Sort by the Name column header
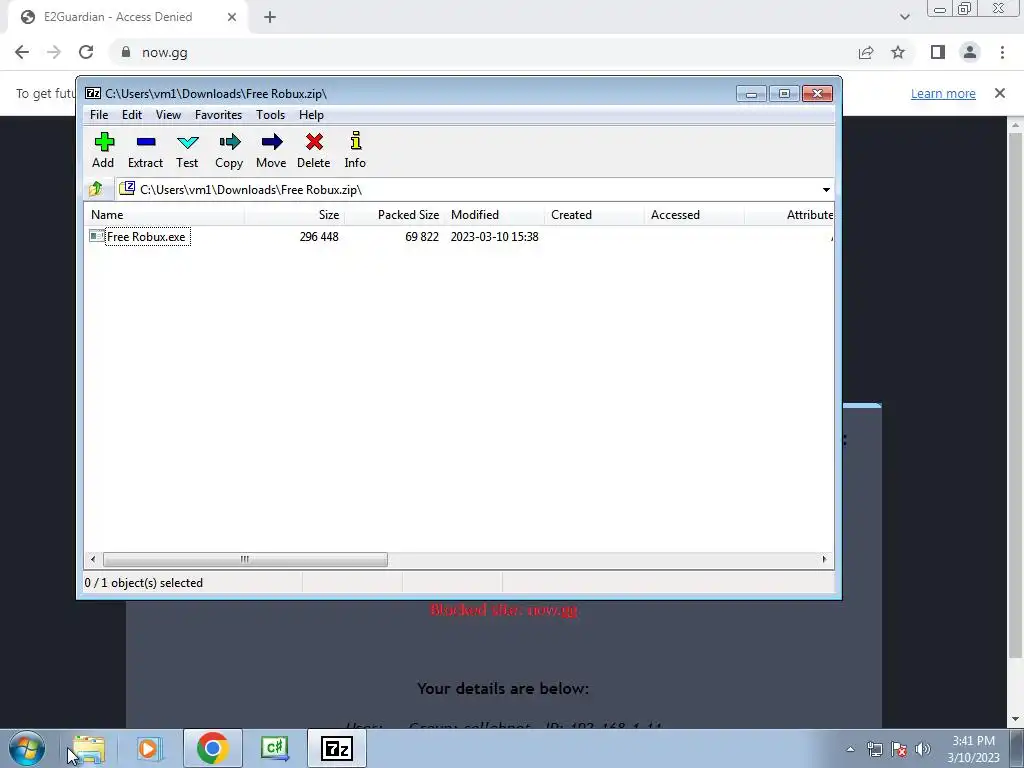 [165, 215]
